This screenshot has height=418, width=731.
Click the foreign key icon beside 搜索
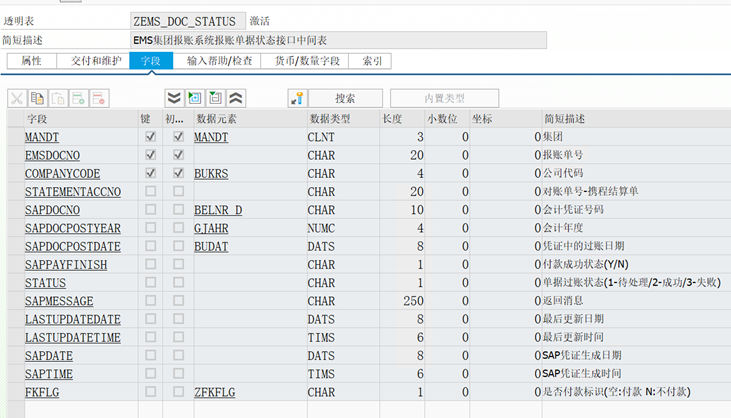click(297, 98)
